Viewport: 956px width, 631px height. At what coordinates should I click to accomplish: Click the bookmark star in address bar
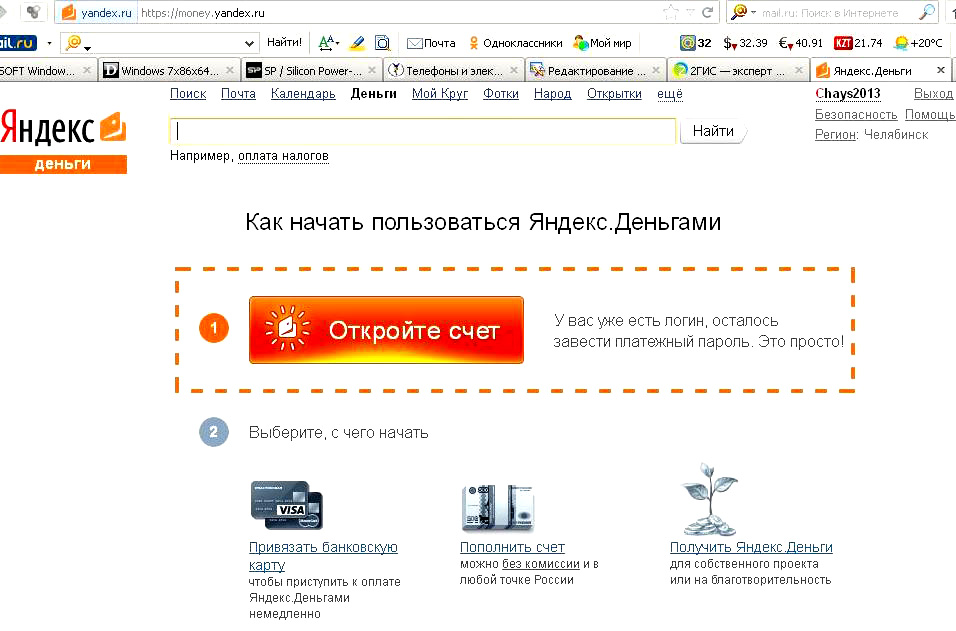[x=671, y=12]
